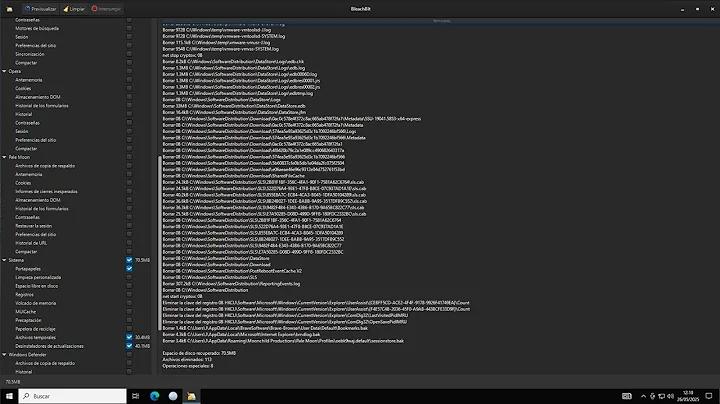Image resolution: width=720 pixels, height=404 pixels.
Task: Select the Sistema tree label
Action: click(x=16, y=260)
